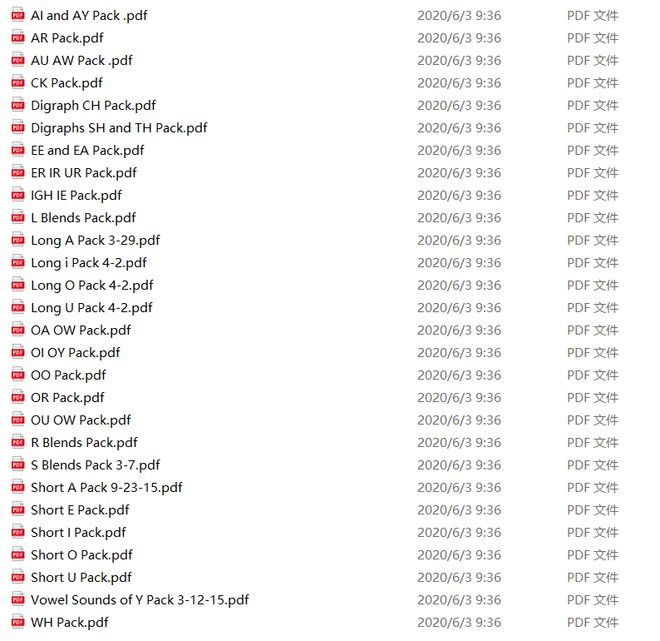Click the date of AU AW Pack .pdf
The image size is (660, 641).
point(459,61)
